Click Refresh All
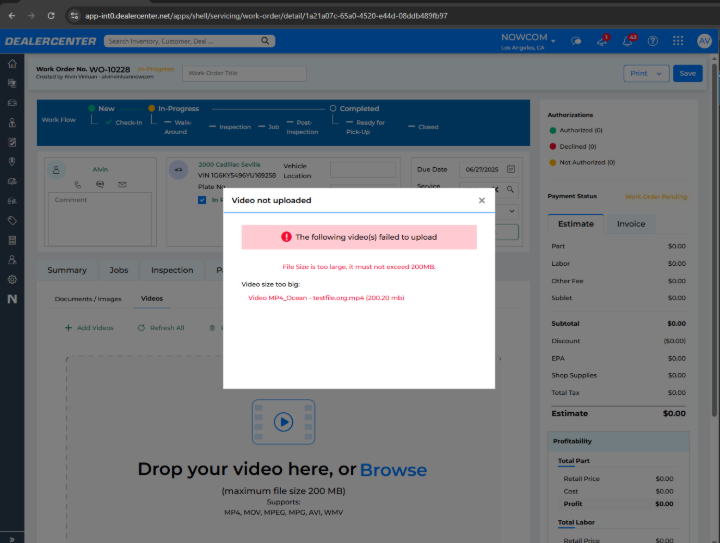This screenshot has width=720, height=543. 161,328
